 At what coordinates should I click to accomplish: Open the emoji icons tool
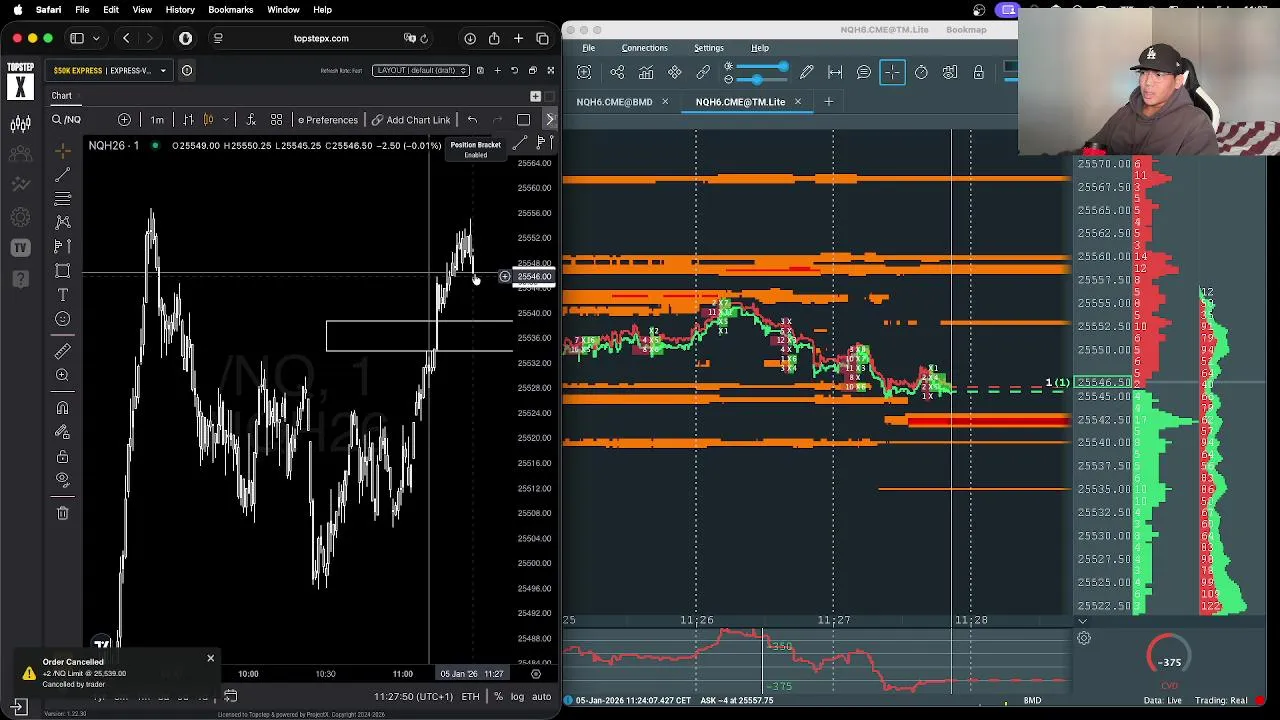click(63, 319)
